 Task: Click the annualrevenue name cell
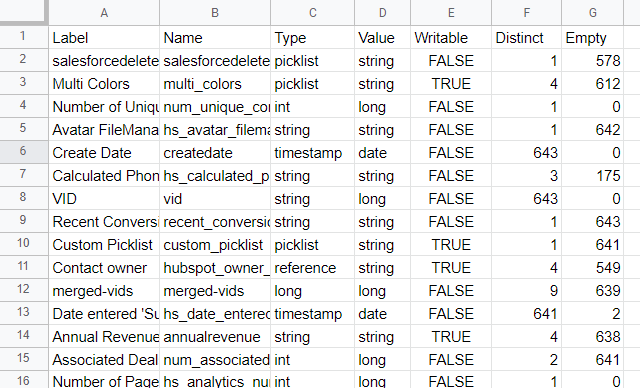(215, 337)
